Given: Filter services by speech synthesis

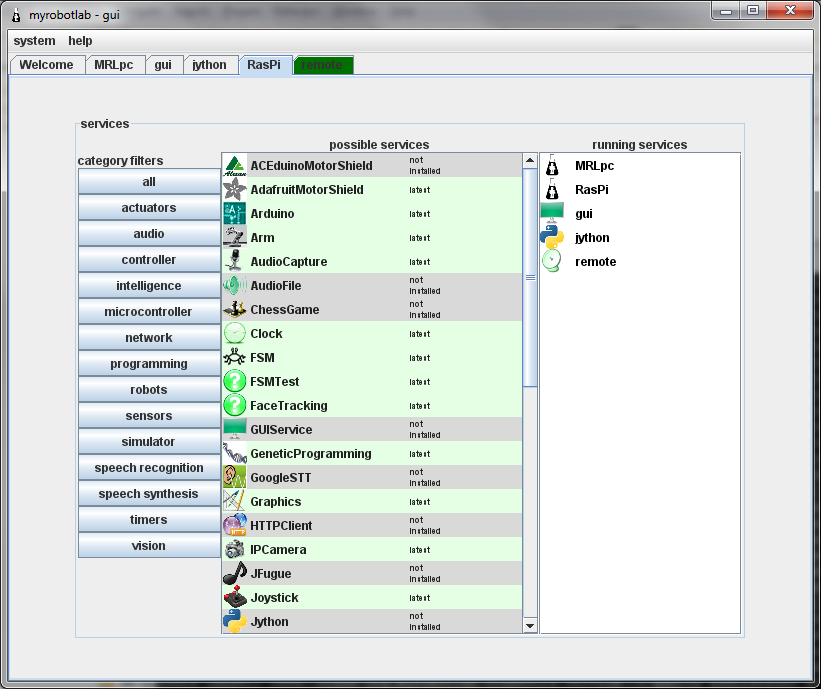Looking at the screenshot, I should pyautogui.click(x=149, y=494).
